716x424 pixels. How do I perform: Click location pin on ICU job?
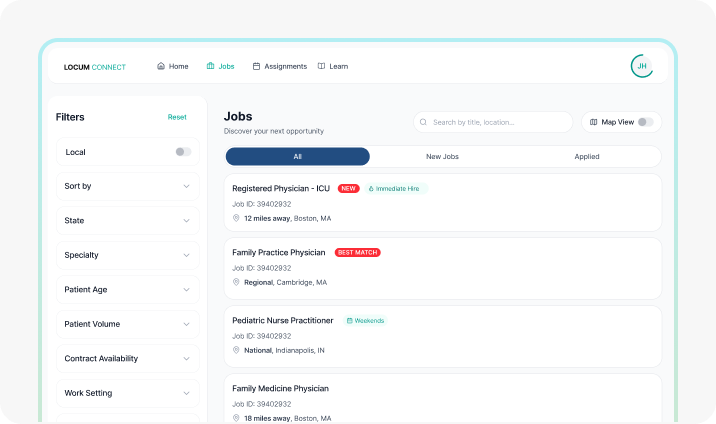pos(236,218)
